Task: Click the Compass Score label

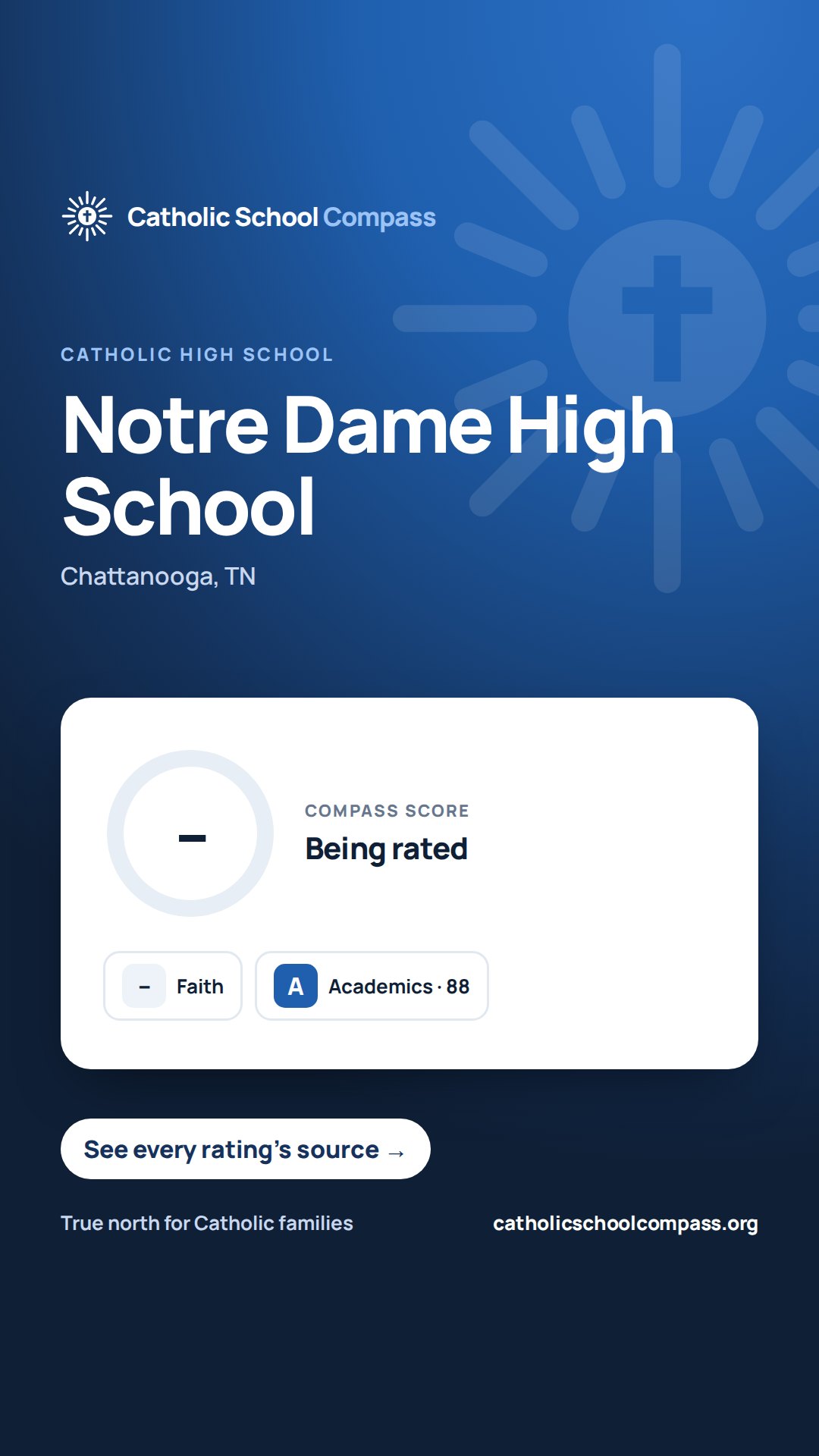Action: [387, 811]
